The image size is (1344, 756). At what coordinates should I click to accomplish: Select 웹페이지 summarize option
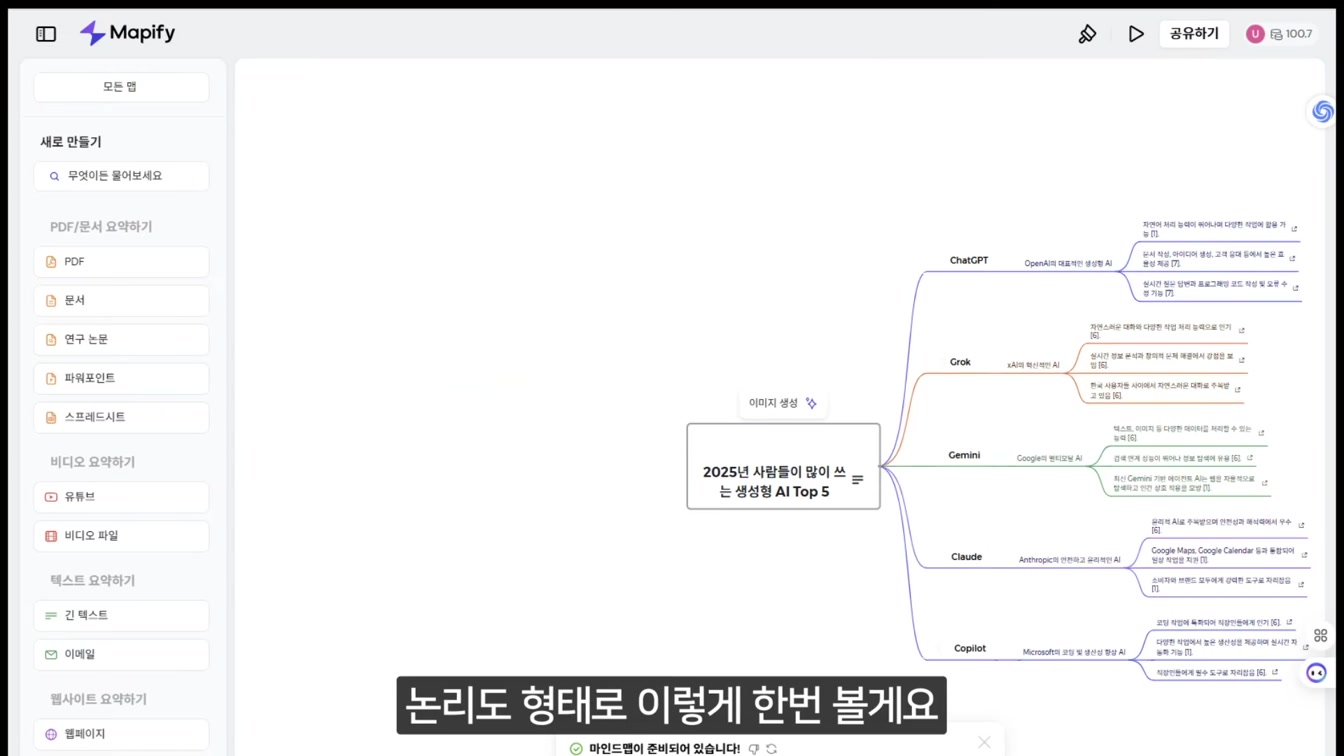pos(121,734)
